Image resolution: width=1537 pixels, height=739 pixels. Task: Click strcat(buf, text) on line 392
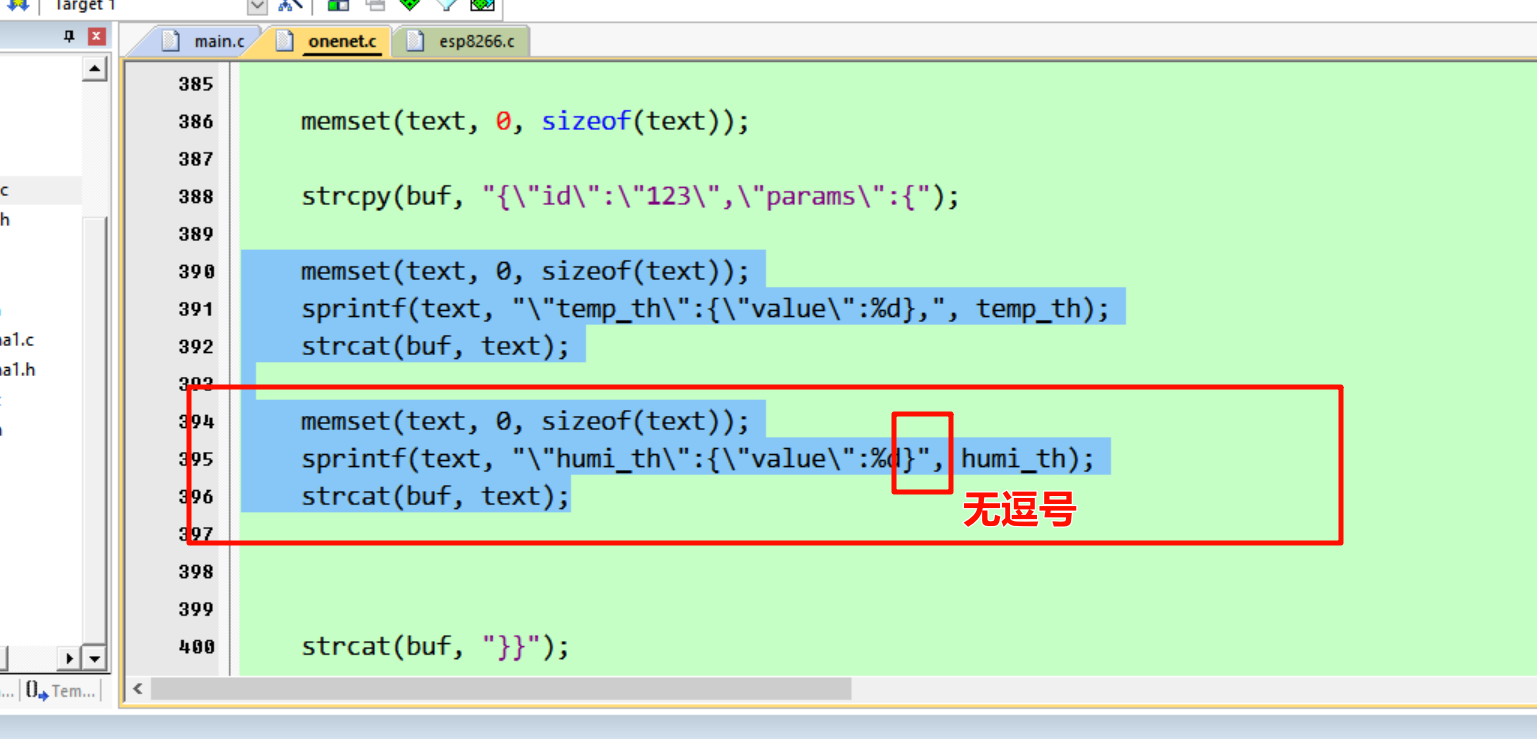pos(435,347)
